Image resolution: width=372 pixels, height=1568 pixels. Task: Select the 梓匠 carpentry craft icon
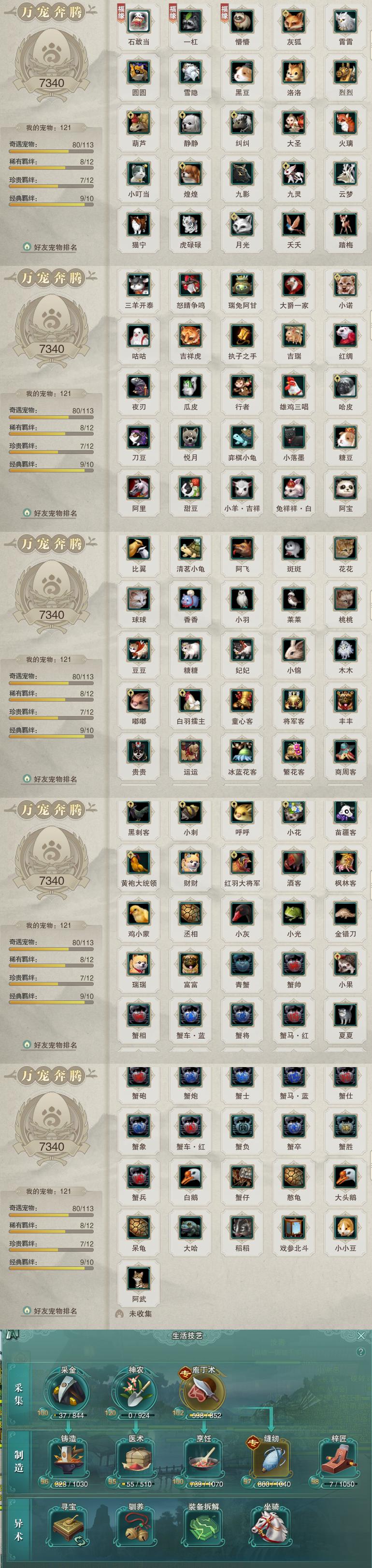pos(339,1459)
